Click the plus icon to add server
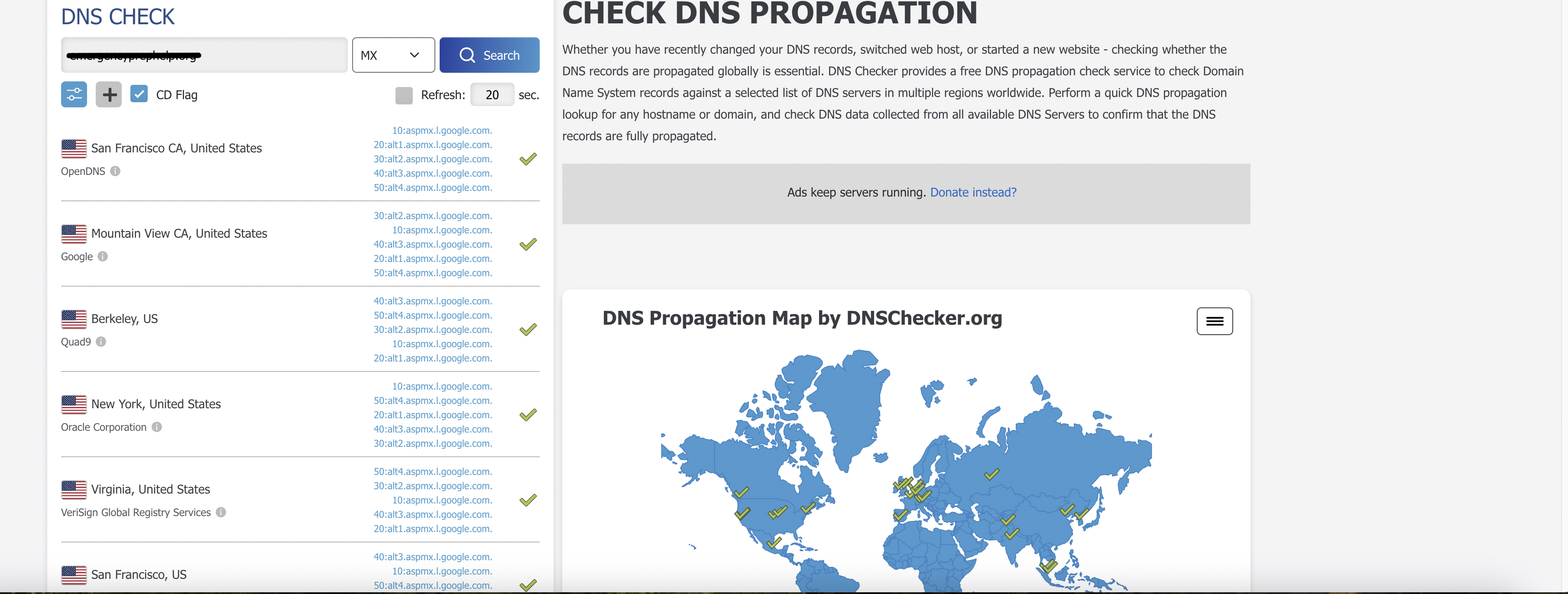1568x594 pixels. (108, 94)
